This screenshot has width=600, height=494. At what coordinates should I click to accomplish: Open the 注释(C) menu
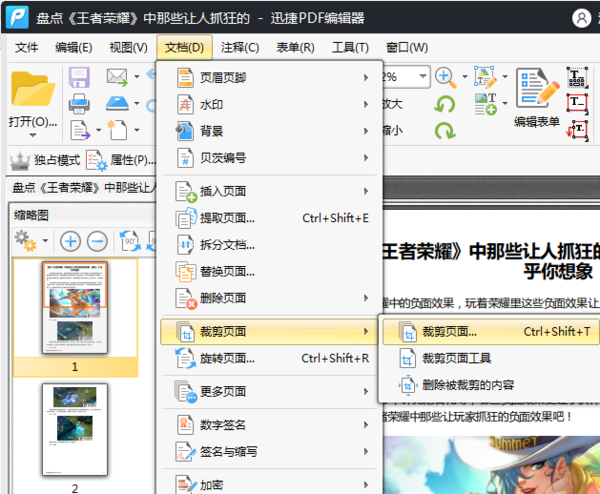pos(240,47)
